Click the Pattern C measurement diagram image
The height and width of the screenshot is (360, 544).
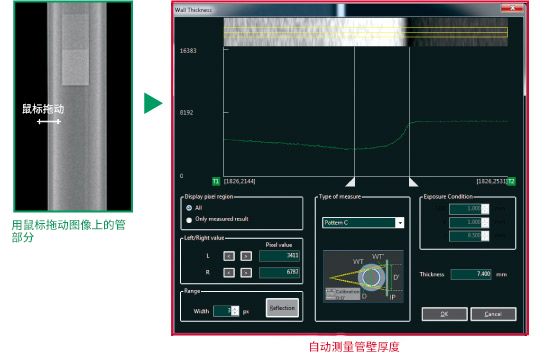[x=363, y=276]
